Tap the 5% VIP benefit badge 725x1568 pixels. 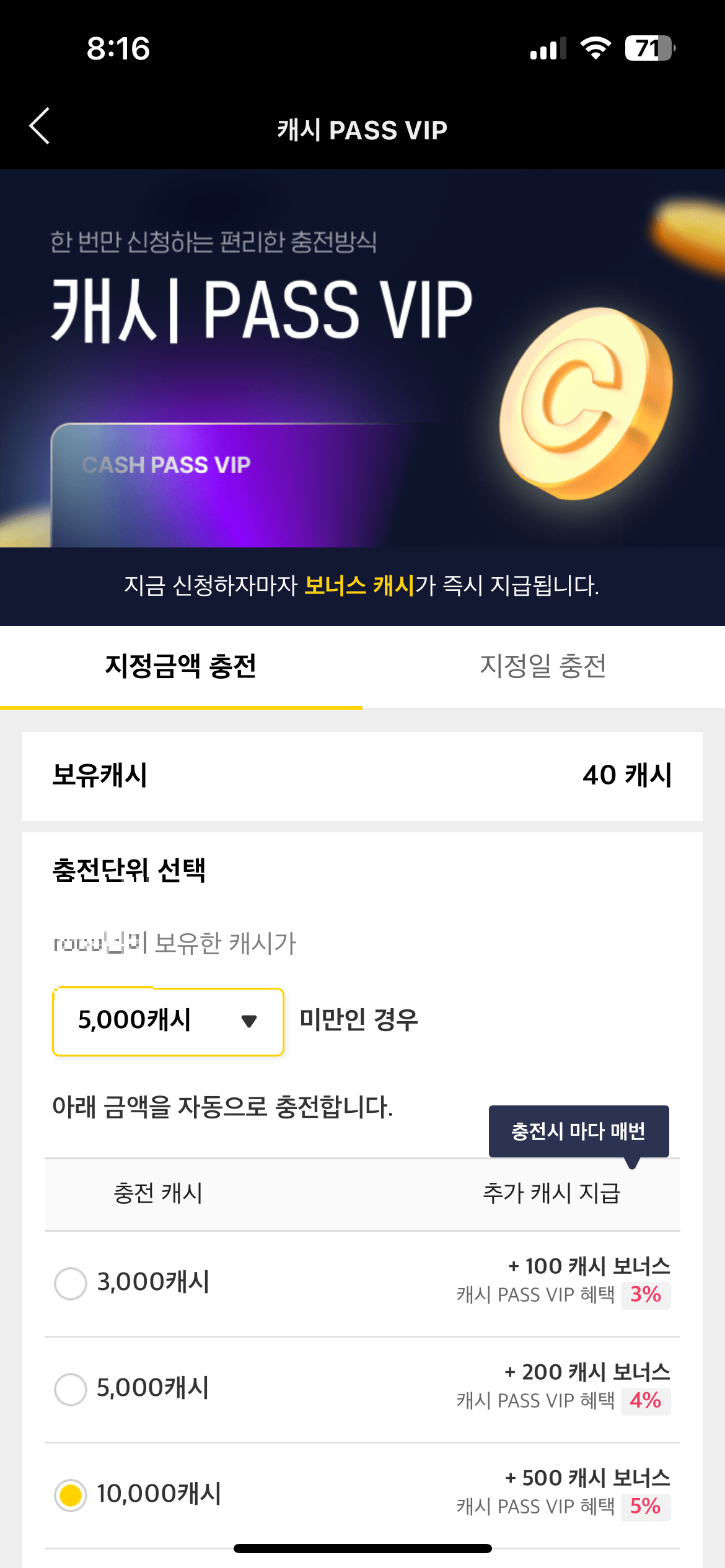tap(646, 1507)
